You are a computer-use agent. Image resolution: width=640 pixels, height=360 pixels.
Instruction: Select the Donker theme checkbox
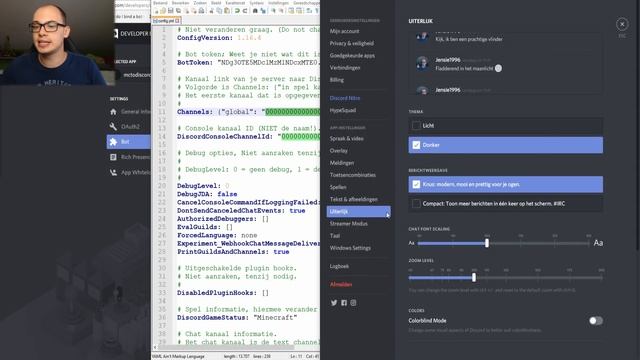point(416,145)
